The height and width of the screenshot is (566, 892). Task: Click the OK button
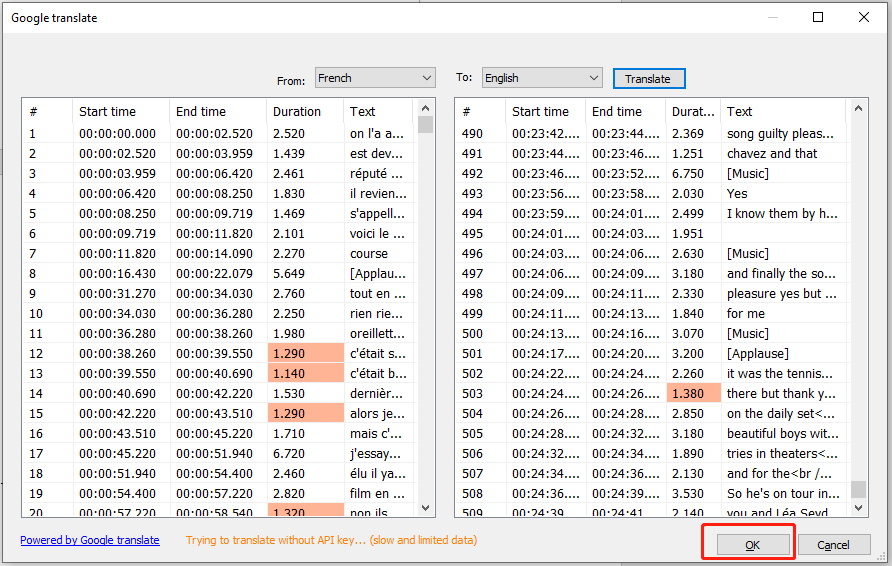pyautogui.click(x=752, y=544)
